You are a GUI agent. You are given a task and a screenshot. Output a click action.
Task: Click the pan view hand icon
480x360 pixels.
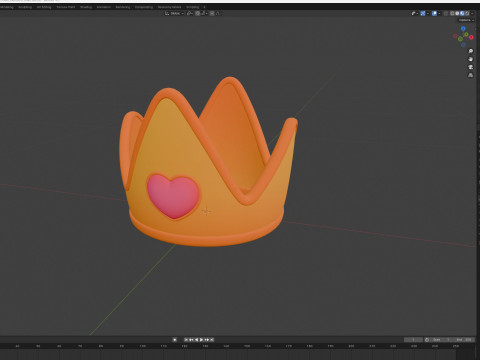[471, 59]
